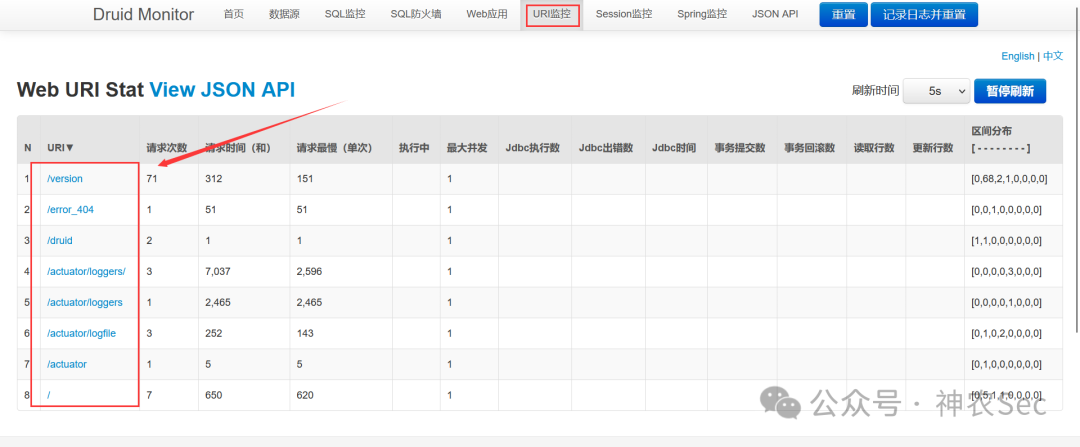Viewport: 1080px width, 447px height.
Task: Click request count 7 in root URI row
Action: click(149, 395)
